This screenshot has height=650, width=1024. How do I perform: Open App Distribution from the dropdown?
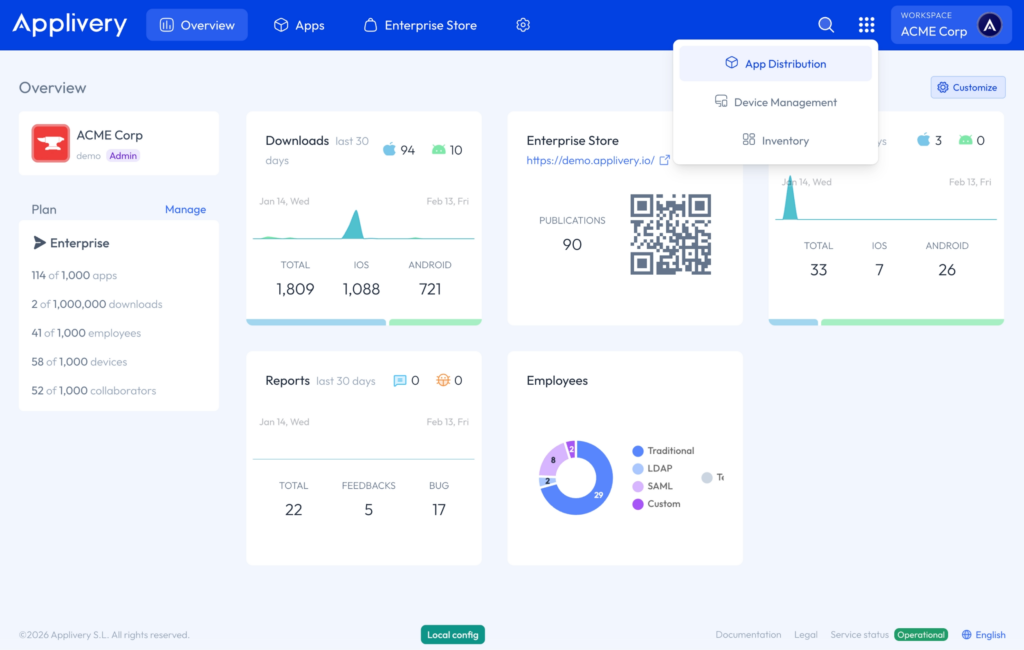775,63
